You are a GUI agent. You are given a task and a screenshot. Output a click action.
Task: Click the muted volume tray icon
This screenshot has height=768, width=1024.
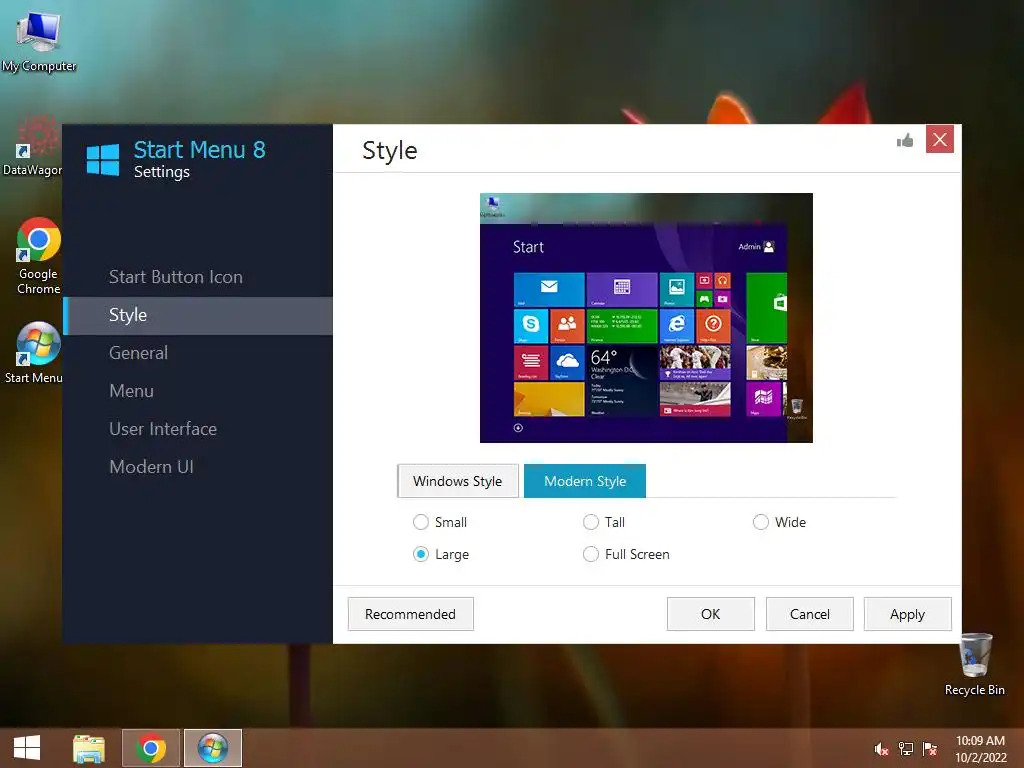(x=881, y=749)
